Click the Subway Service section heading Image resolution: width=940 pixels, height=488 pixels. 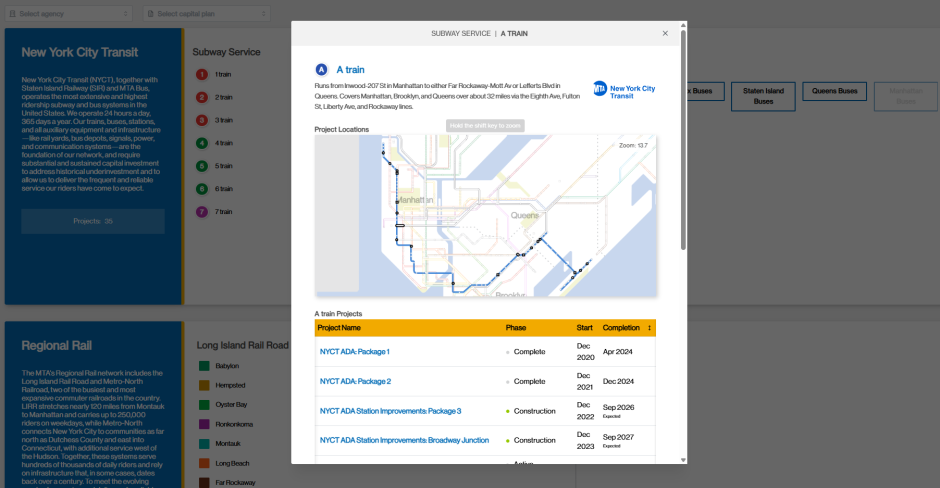coord(226,52)
